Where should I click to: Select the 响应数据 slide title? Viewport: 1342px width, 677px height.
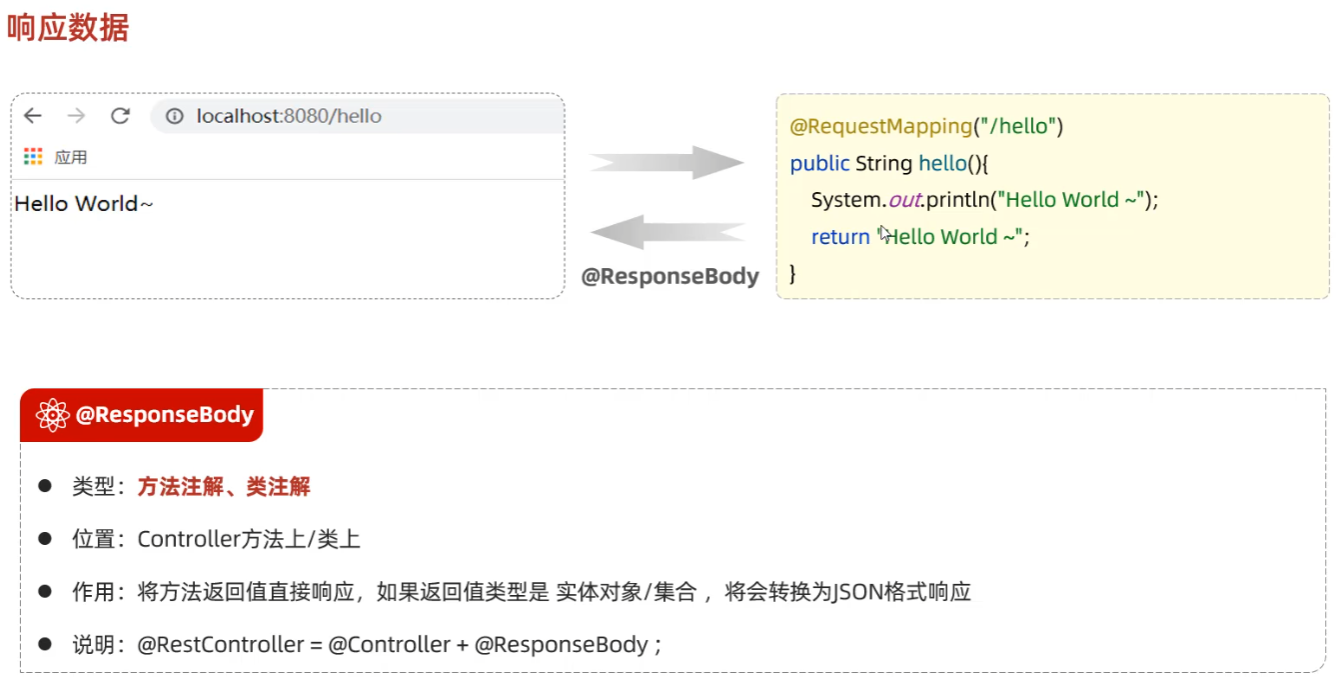[x=68, y=27]
